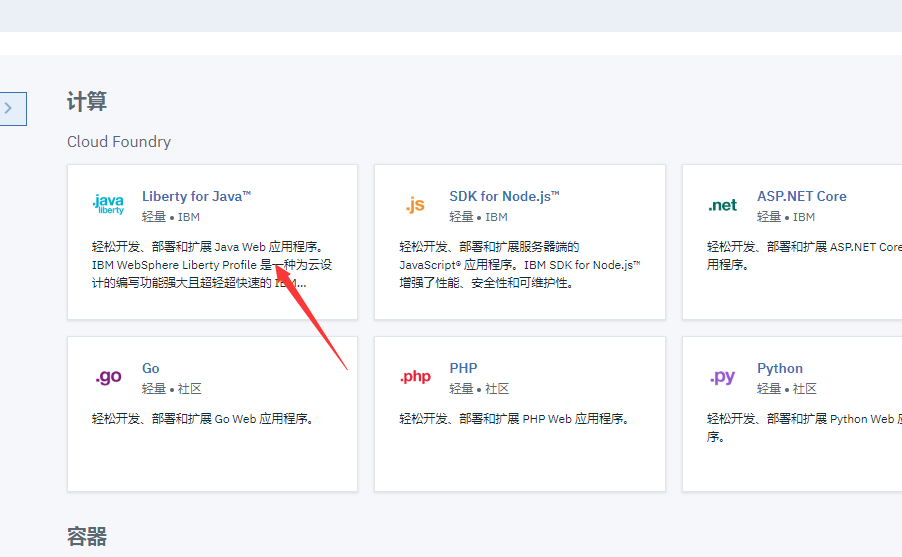
Task: Click '轻松开发、部署和扩展 Go Web 应用程序' text
Action: click(x=202, y=419)
